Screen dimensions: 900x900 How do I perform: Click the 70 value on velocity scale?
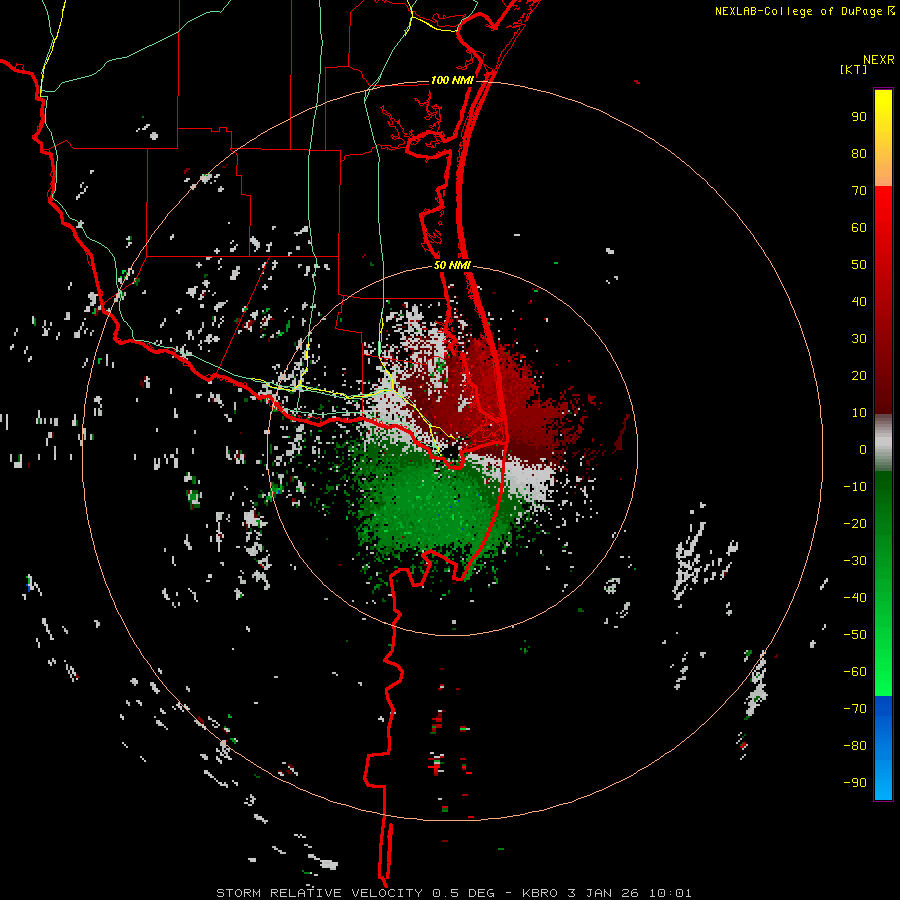(859, 191)
